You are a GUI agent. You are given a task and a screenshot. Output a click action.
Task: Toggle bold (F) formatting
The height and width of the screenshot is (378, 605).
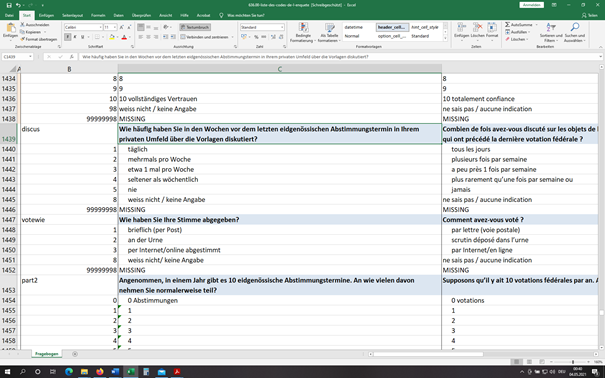[68, 37]
